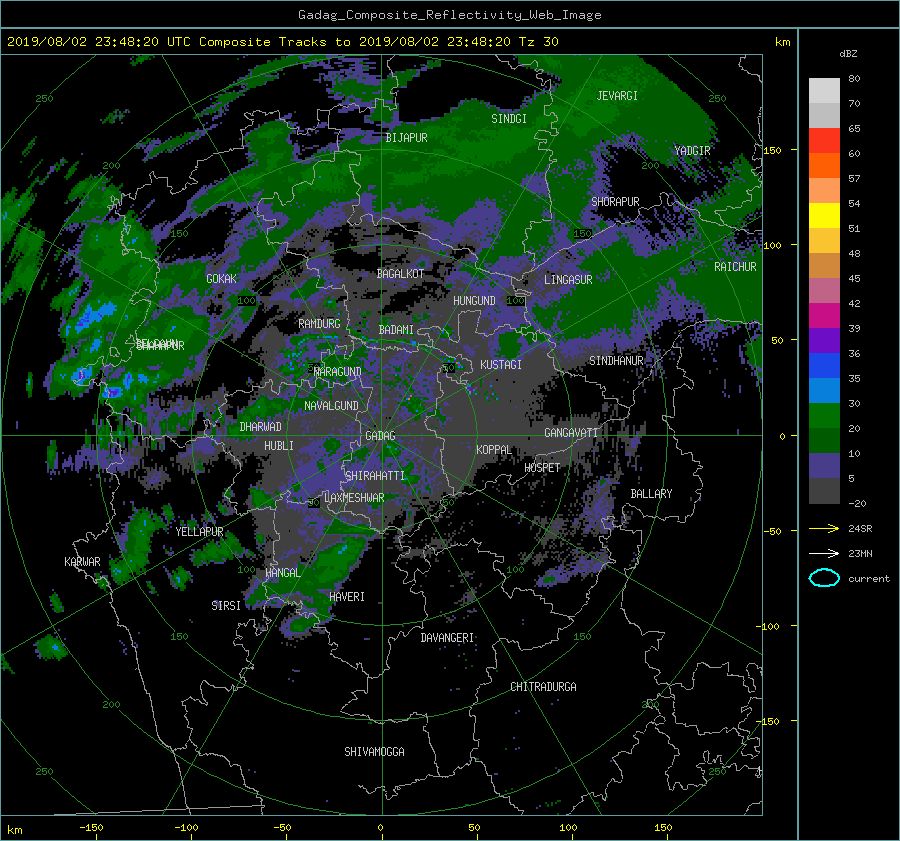Click the dBZ scale heading
Image resolution: width=900 pixels, height=841 pixels.
pos(848,53)
